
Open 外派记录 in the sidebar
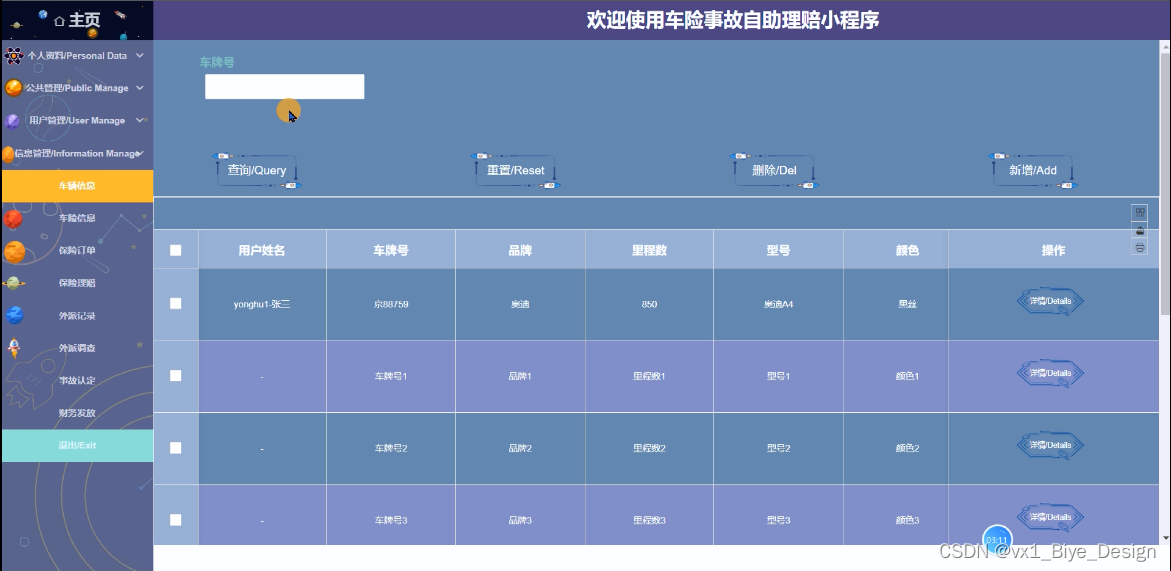(78, 316)
